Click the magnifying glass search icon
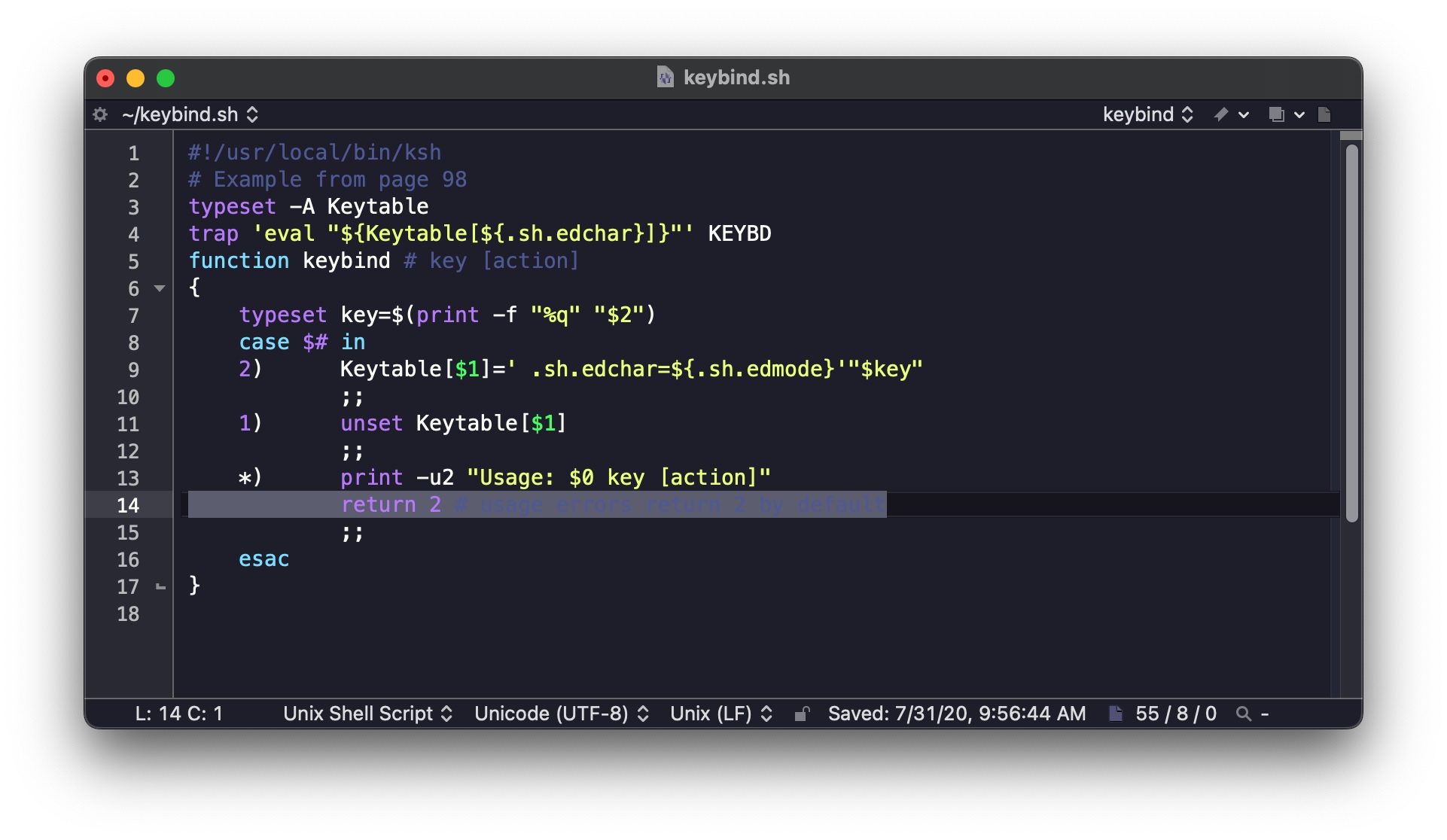The width and height of the screenshot is (1447, 840). [1244, 714]
